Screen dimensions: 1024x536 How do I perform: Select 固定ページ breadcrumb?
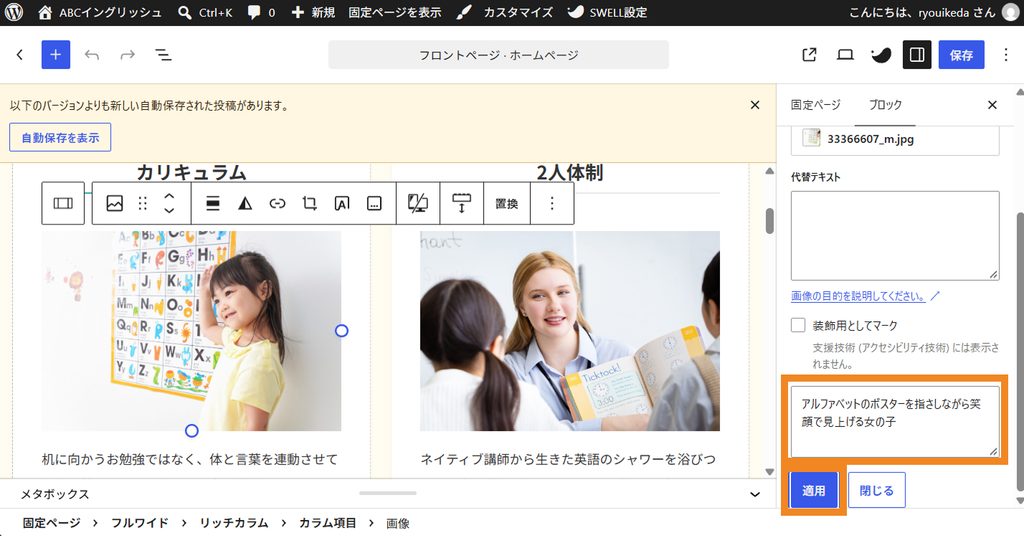(x=52, y=523)
